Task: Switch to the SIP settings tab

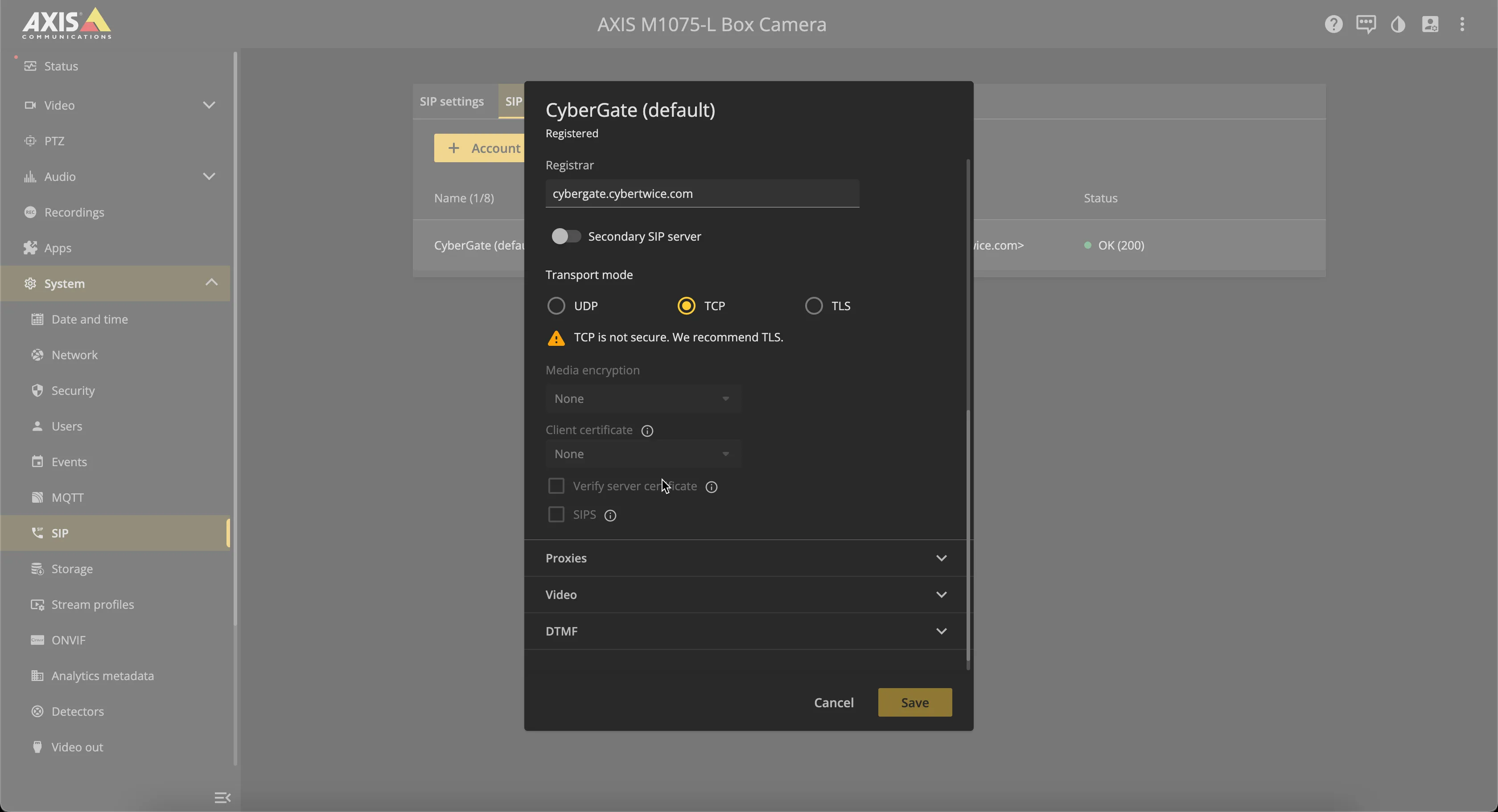Action: pos(452,102)
